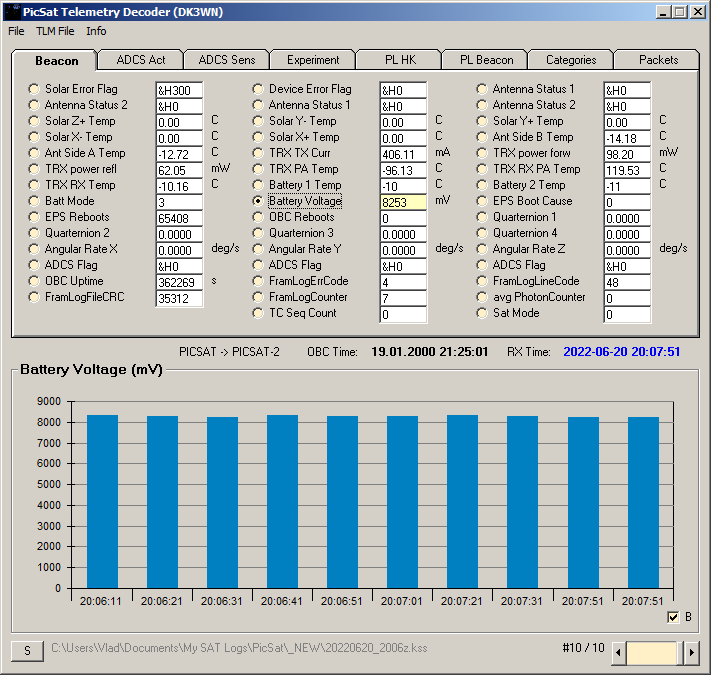Viewport: 711px width, 675px height.
Task: Select the TC Seq Count radio button
Action: tap(258, 313)
